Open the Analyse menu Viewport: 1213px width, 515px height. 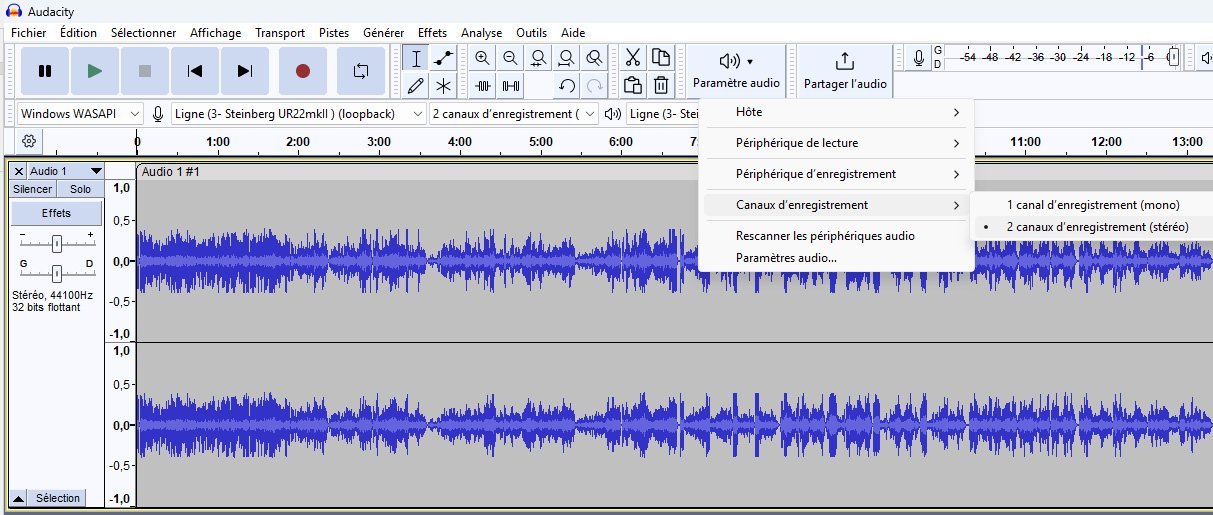click(482, 33)
